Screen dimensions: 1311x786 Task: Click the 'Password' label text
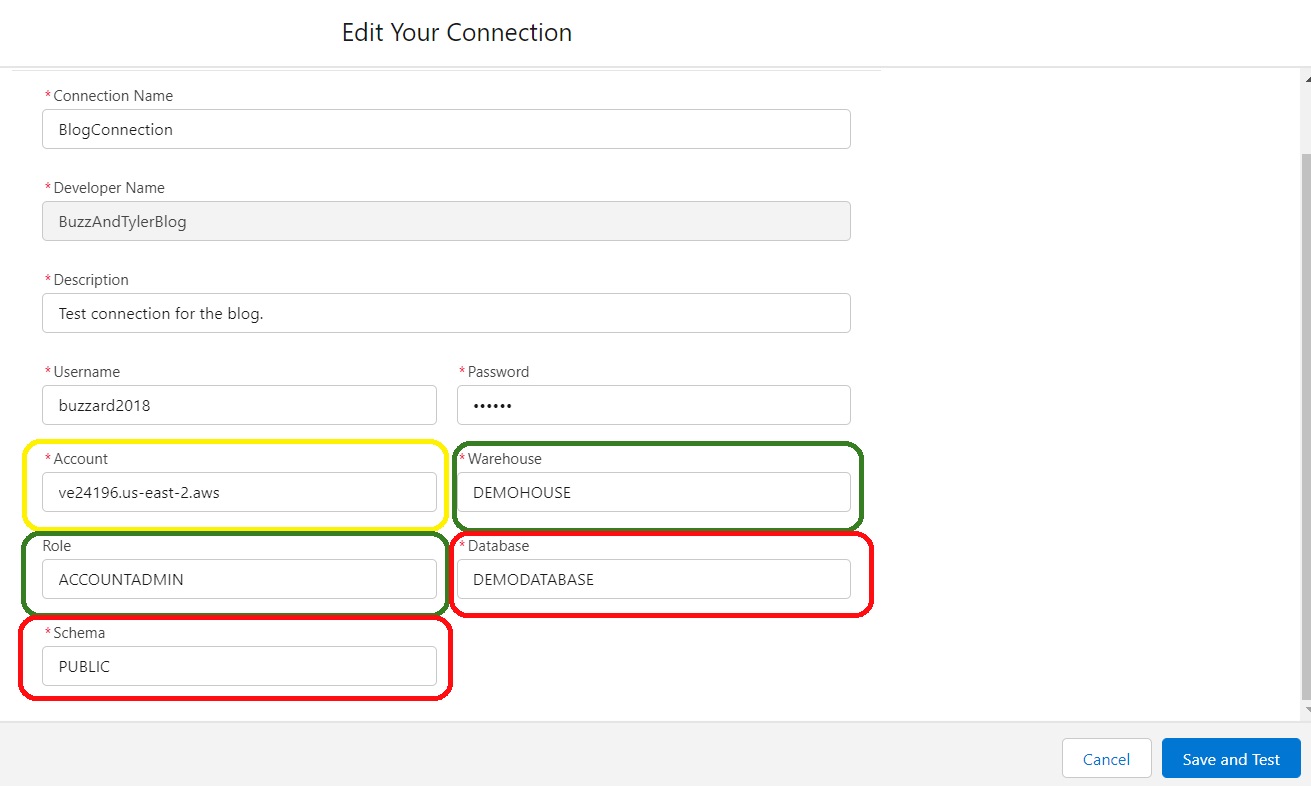pyautogui.click(x=498, y=372)
